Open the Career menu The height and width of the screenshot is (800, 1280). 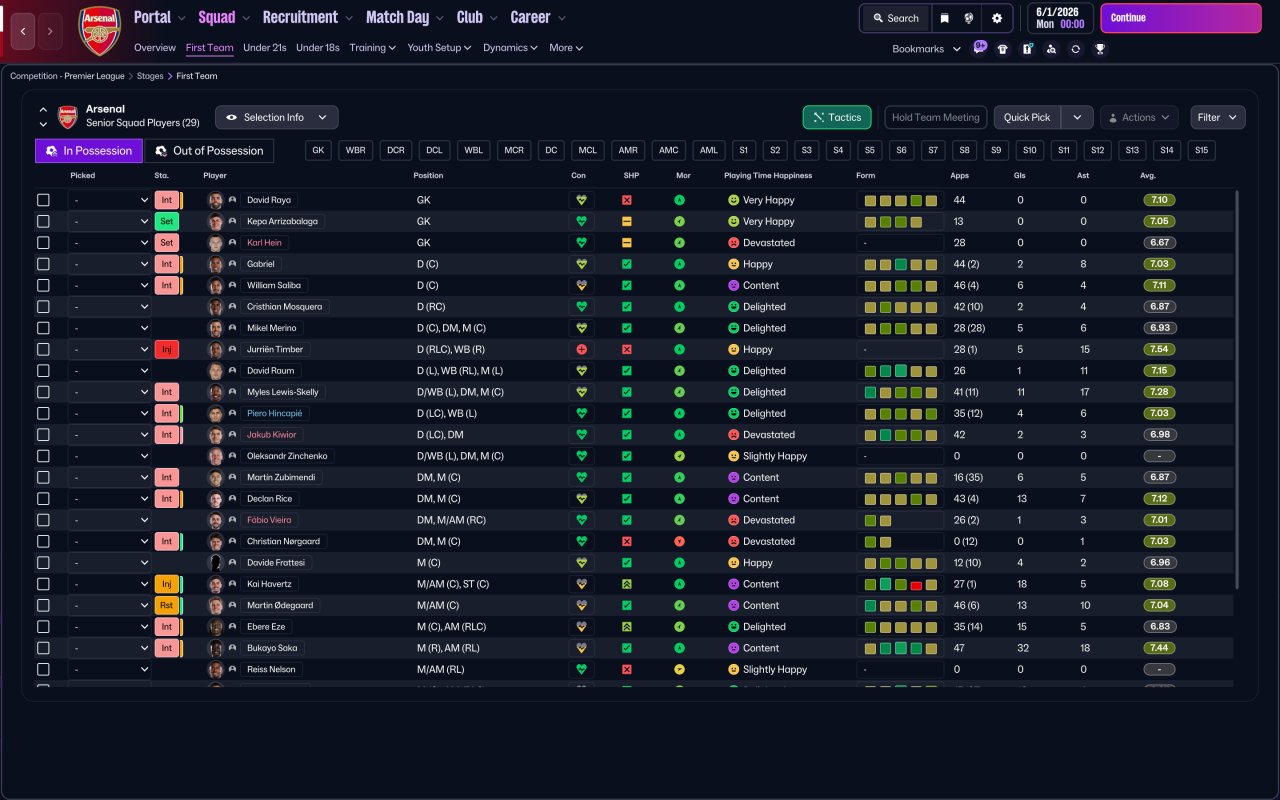coord(538,17)
